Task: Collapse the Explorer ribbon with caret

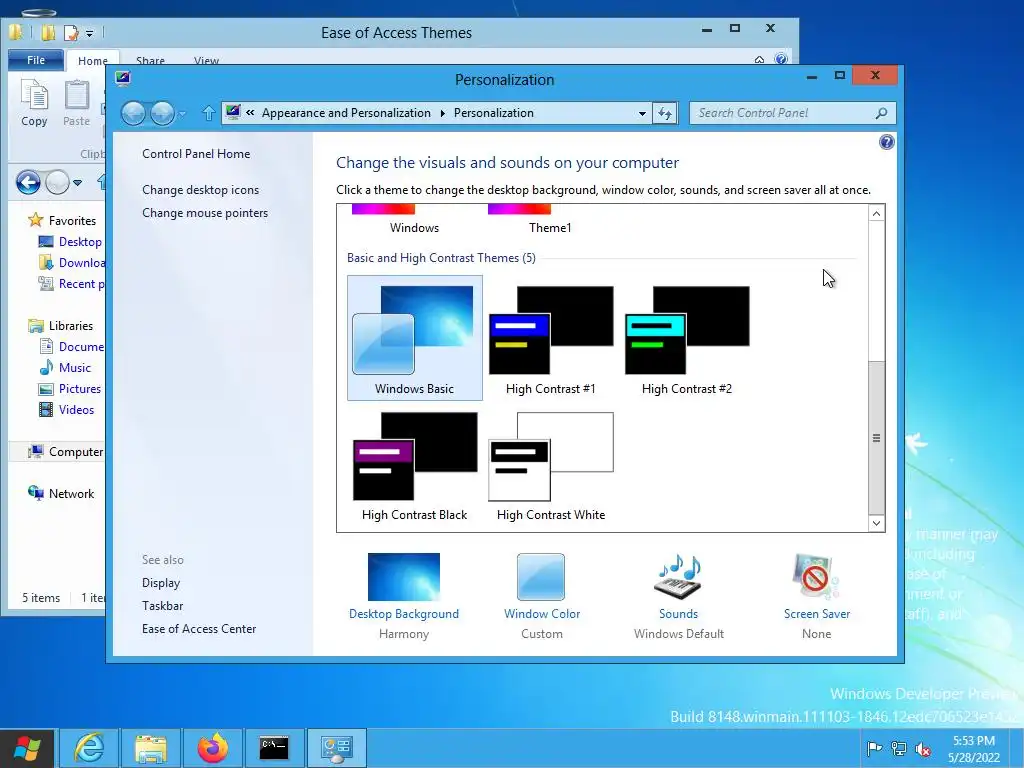Action: pyautogui.click(x=759, y=59)
